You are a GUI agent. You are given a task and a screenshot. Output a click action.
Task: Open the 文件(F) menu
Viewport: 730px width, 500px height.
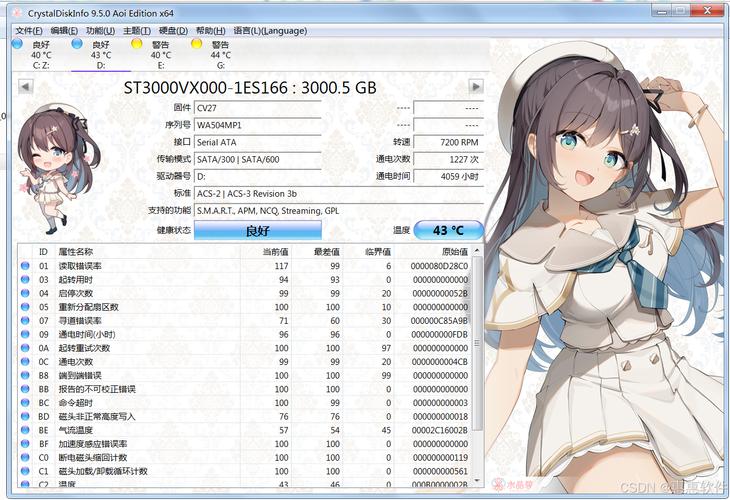coord(29,31)
